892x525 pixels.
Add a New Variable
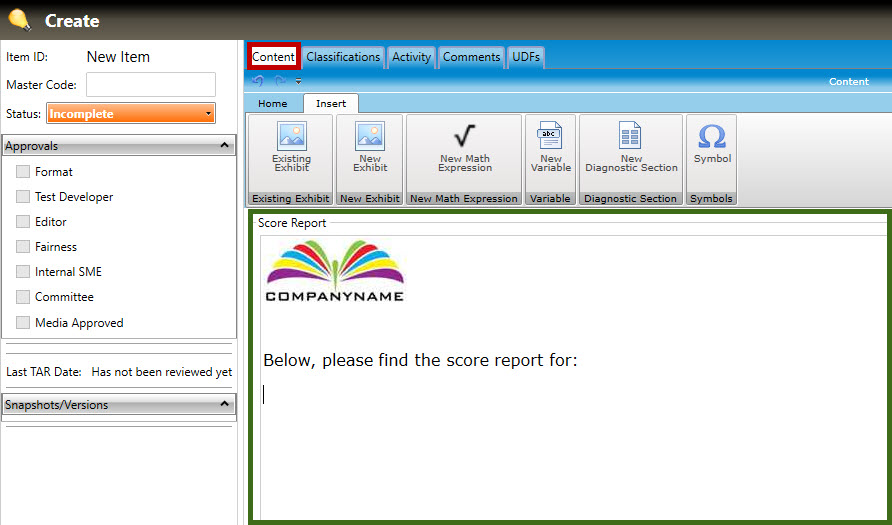pyautogui.click(x=550, y=137)
